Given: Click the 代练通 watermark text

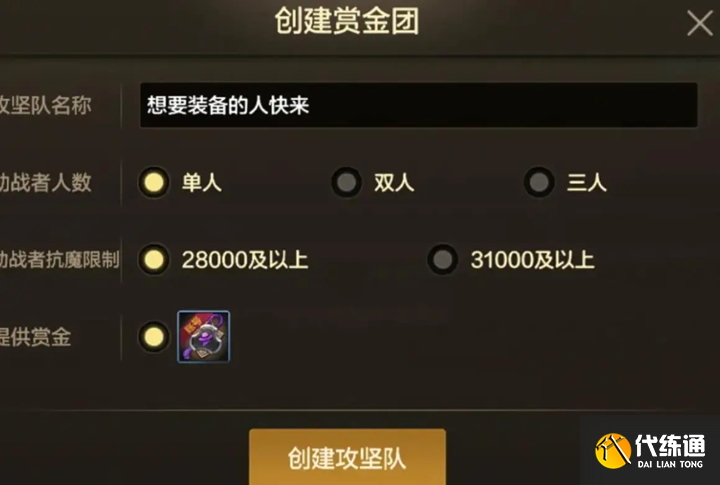Looking at the screenshot, I should coord(670,445).
